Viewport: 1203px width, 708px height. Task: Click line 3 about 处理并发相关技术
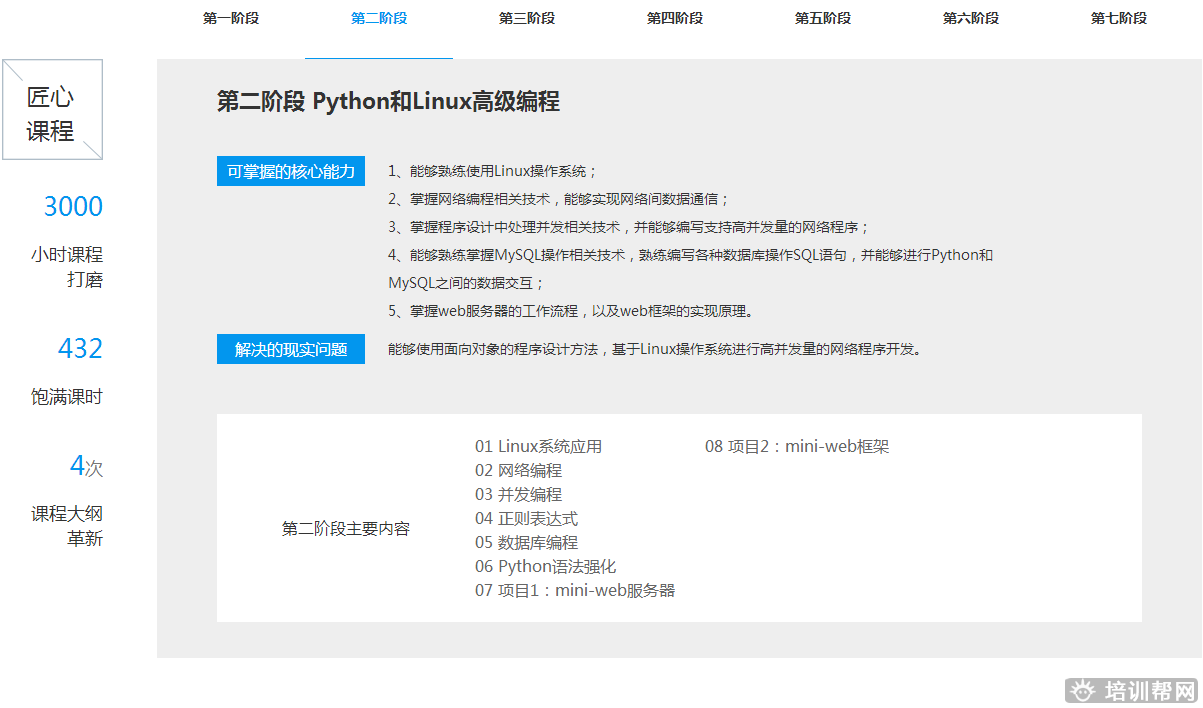[x=629, y=227]
